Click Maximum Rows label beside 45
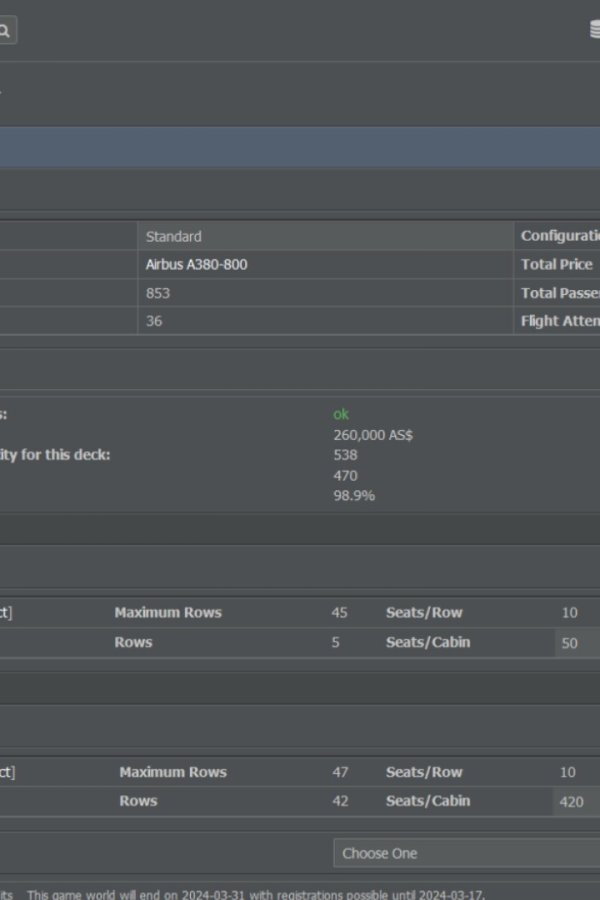Viewport: 600px width, 900px height. click(x=168, y=612)
